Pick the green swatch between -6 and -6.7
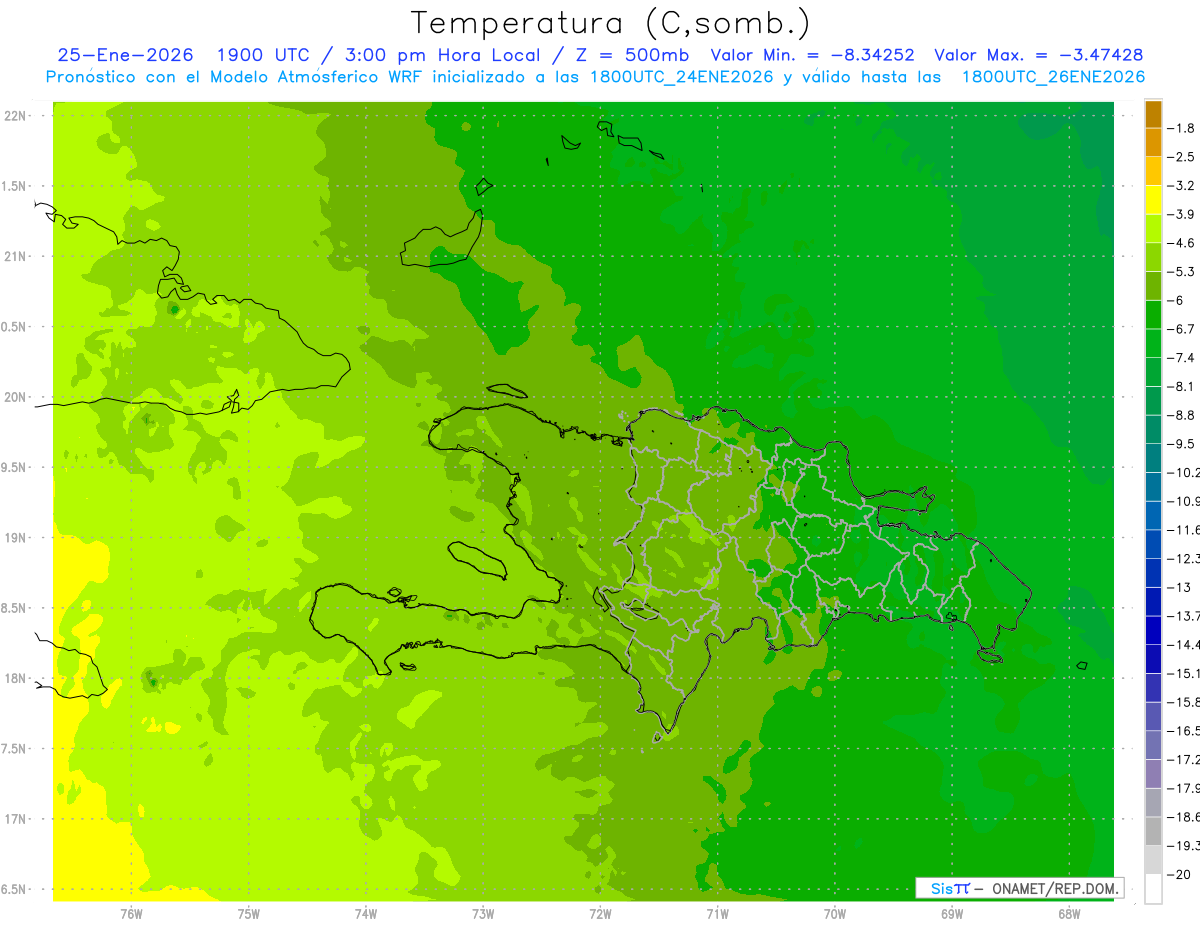The height and width of the screenshot is (927, 1200). click(x=1153, y=315)
